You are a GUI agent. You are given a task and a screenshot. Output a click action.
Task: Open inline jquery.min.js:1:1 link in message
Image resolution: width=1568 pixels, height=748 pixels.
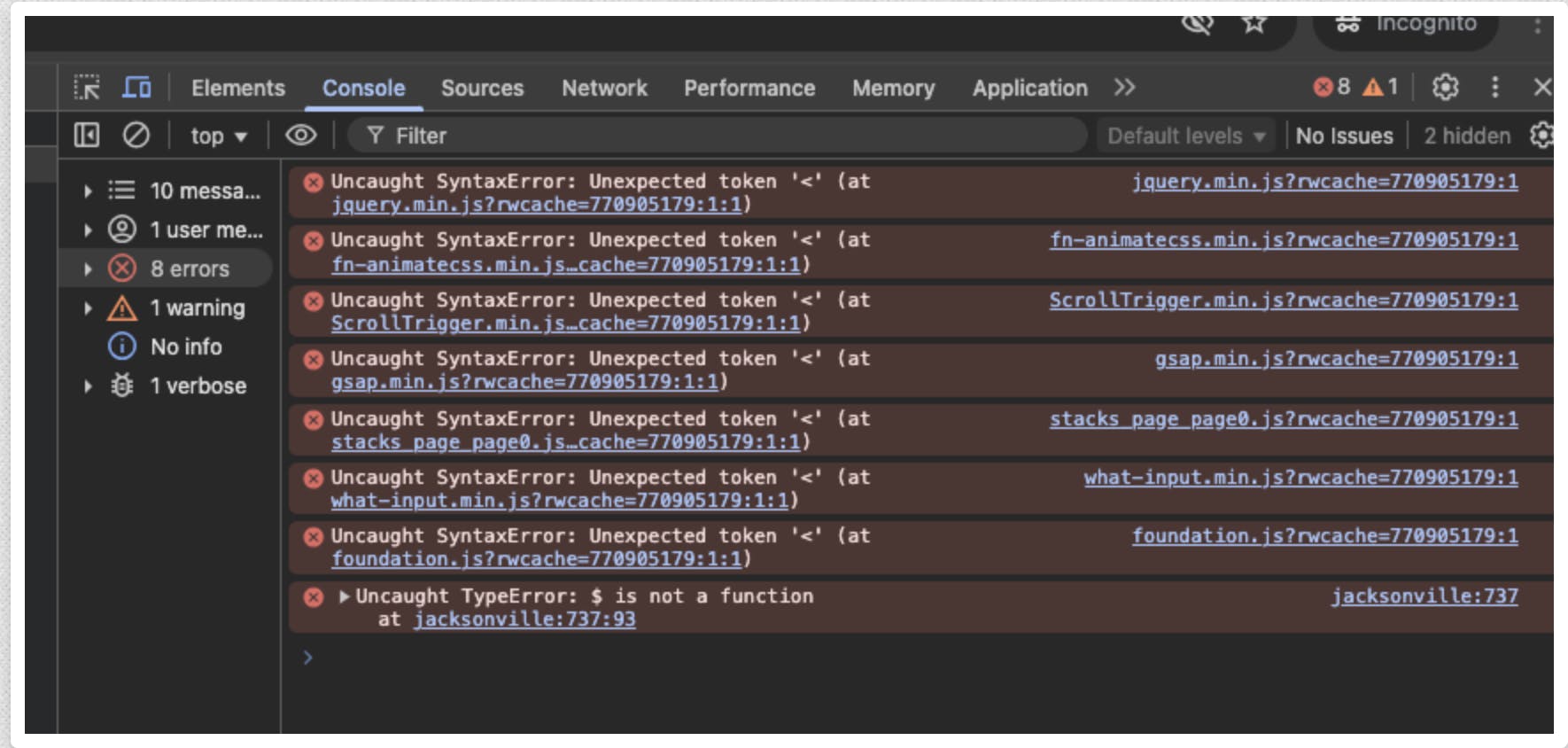point(537,205)
